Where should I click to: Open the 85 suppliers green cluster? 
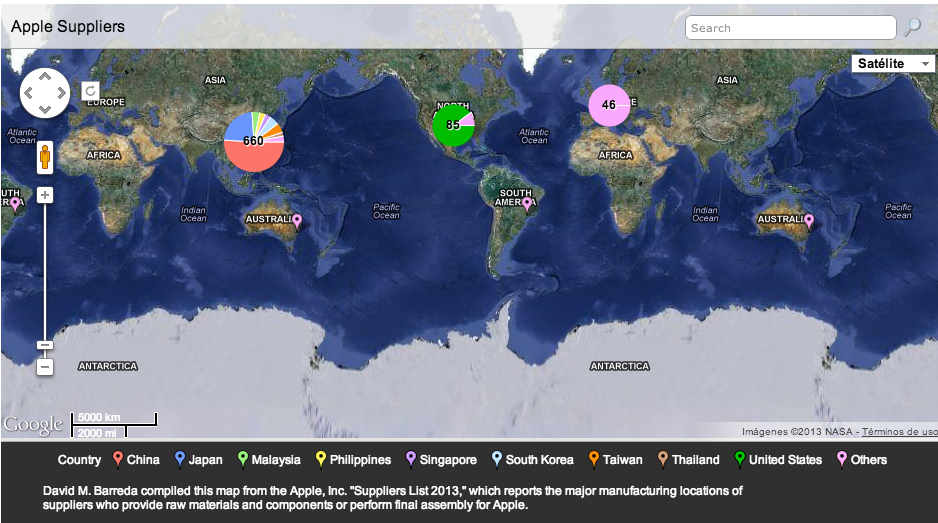[x=453, y=124]
